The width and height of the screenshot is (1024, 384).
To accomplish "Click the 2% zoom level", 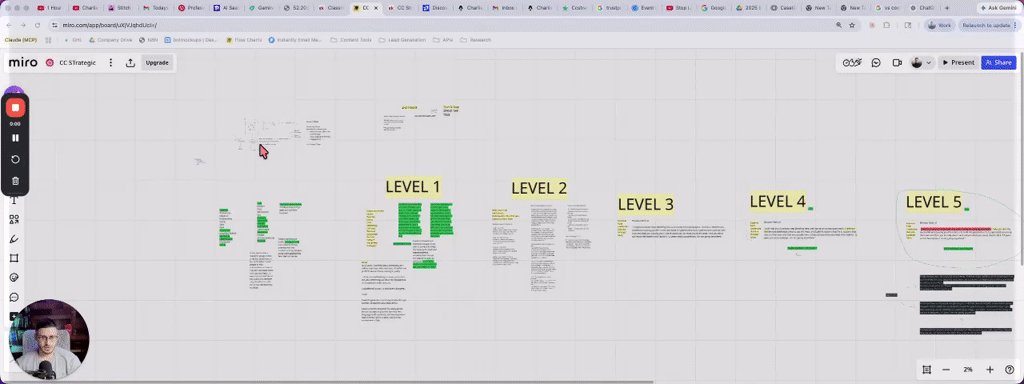I will click(x=968, y=370).
